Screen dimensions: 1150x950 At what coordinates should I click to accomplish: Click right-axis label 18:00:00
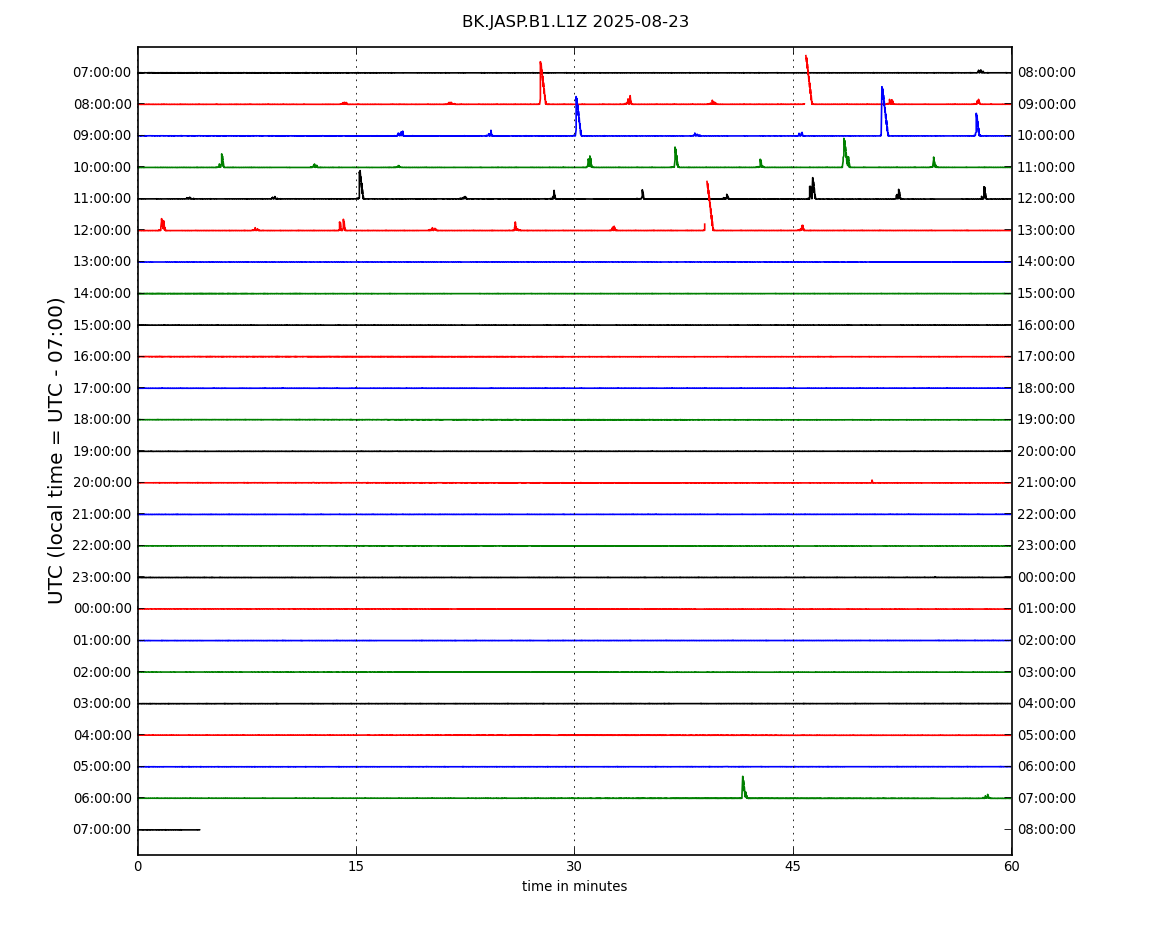pyautogui.click(x=1047, y=388)
